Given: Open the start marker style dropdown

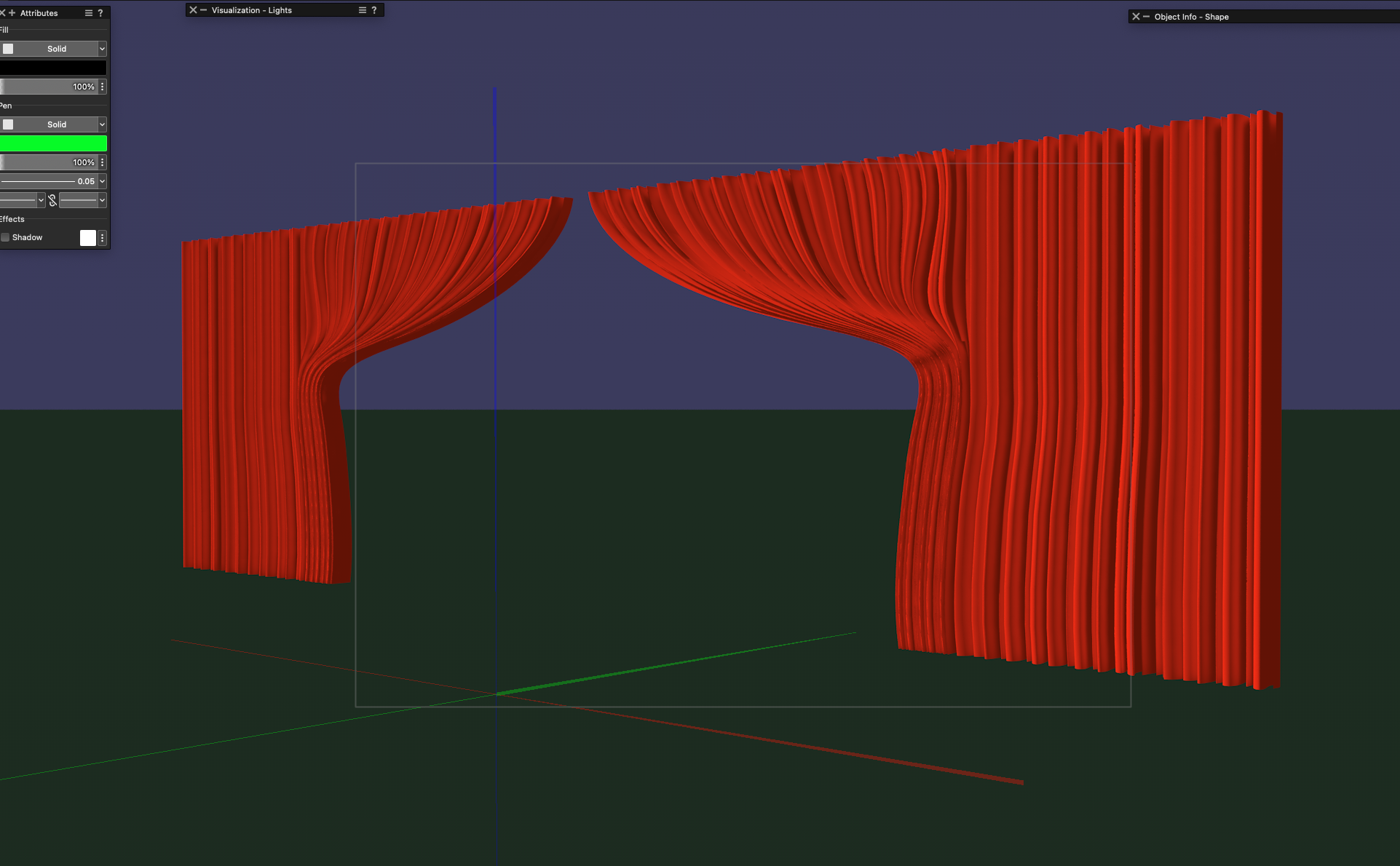Looking at the screenshot, I should pos(22,200).
